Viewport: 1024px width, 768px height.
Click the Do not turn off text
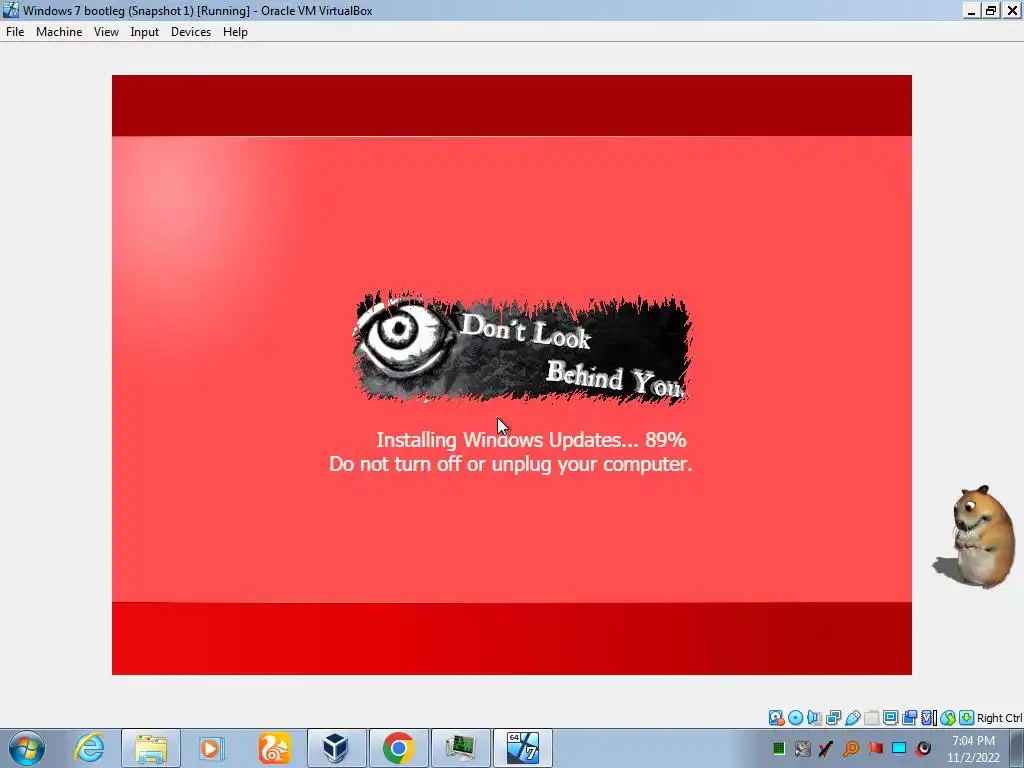510,464
